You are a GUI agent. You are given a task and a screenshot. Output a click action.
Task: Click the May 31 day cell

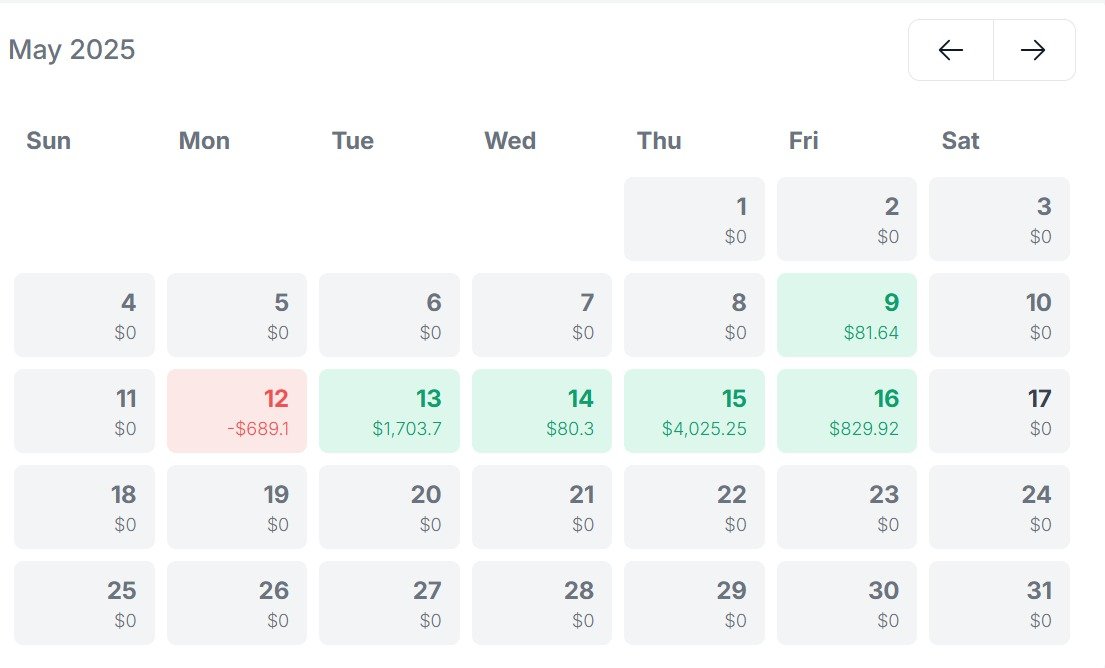[x=999, y=603]
